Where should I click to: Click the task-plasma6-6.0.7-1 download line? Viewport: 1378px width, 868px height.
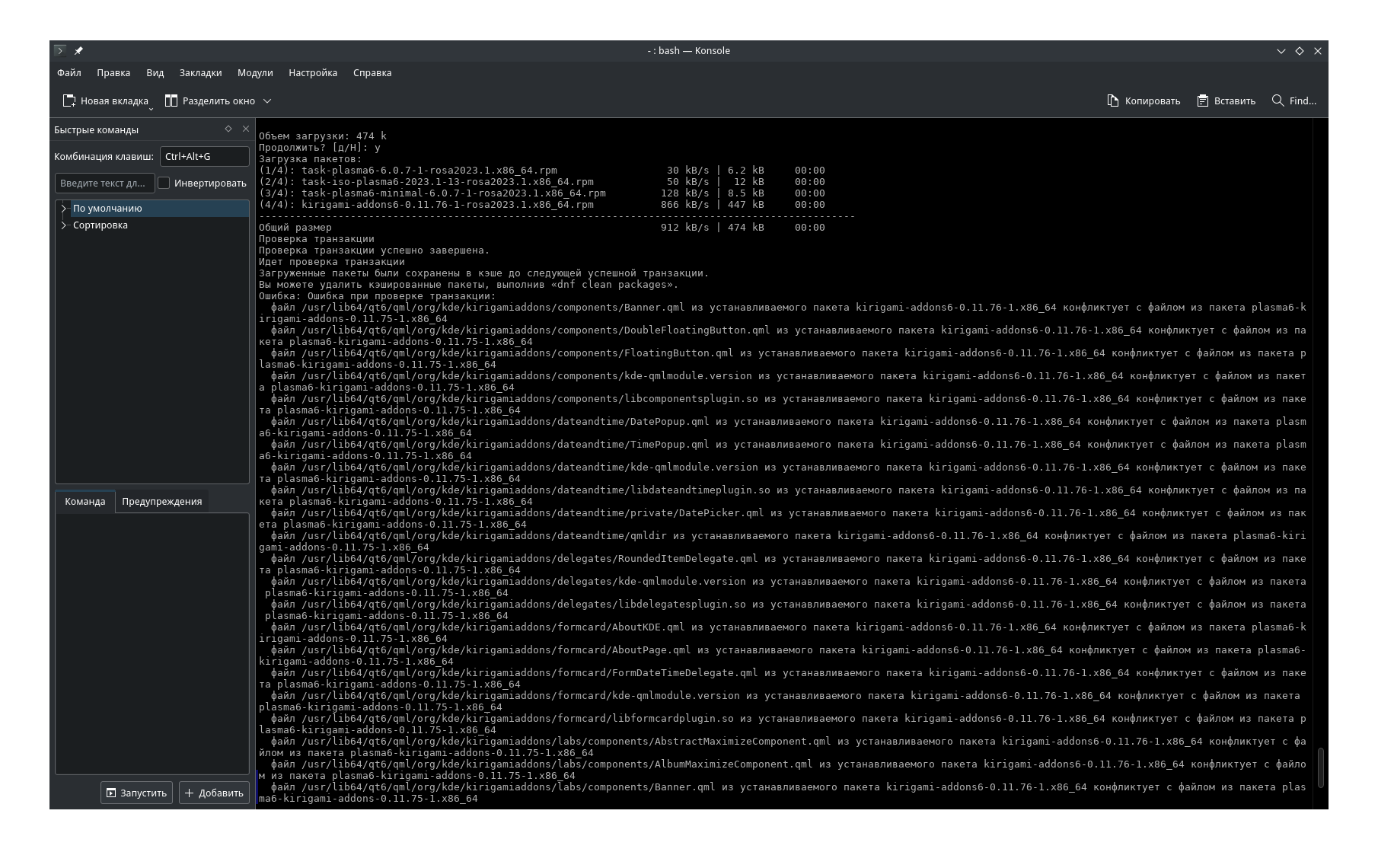pyautogui.click(x=542, y=171)
